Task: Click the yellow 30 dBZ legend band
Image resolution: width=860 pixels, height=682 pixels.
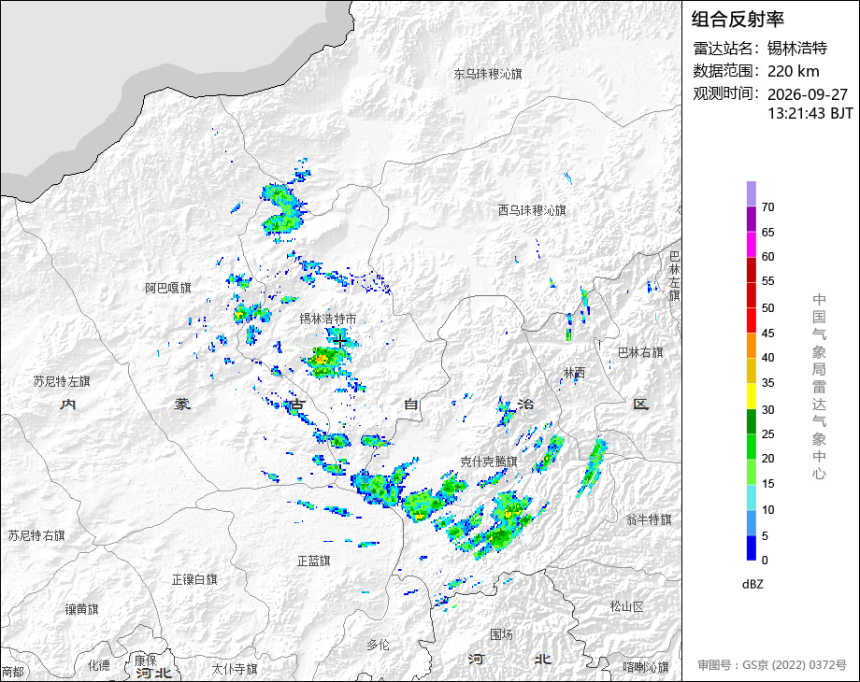Action: 751,396
